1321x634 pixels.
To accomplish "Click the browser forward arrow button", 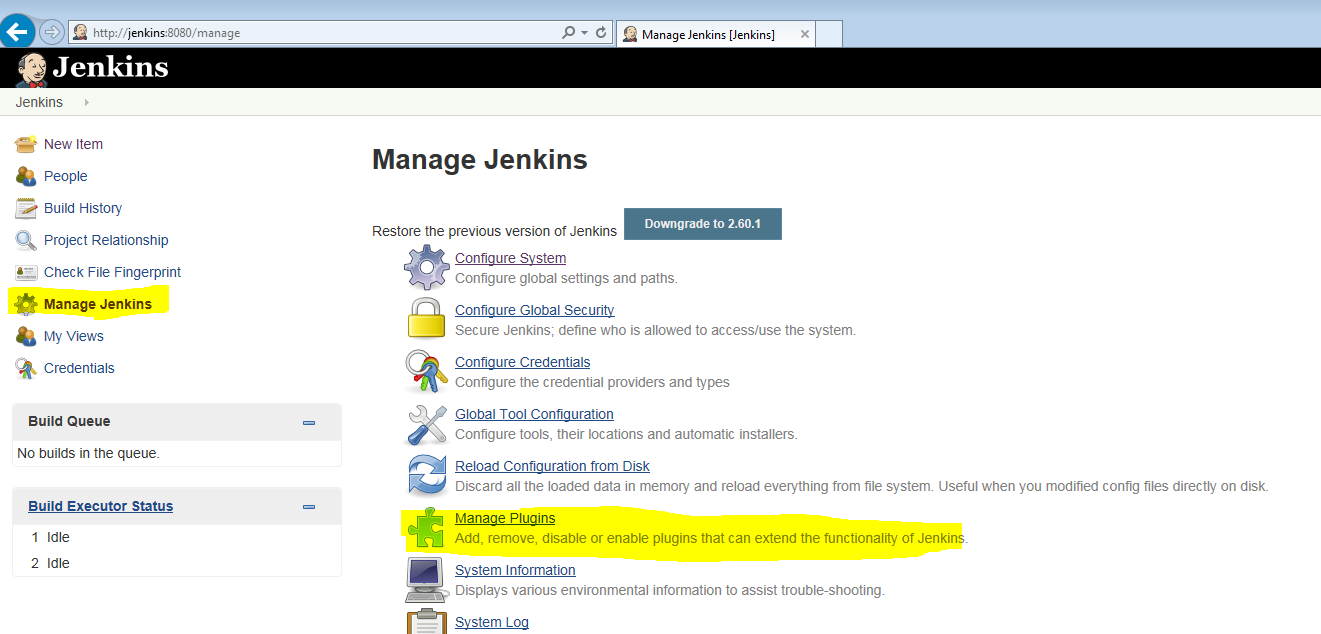I will [x=51, y=32].
